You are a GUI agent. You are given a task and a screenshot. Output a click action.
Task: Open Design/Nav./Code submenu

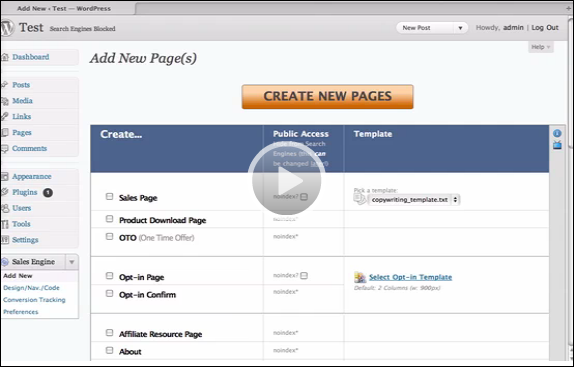coord(31,288)
